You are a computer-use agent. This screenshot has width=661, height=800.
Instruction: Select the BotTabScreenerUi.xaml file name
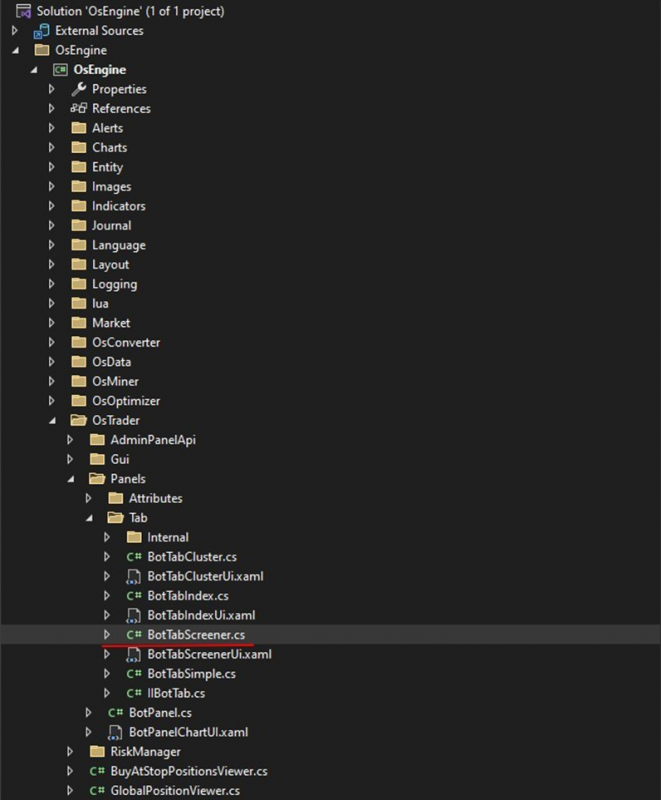210,654
